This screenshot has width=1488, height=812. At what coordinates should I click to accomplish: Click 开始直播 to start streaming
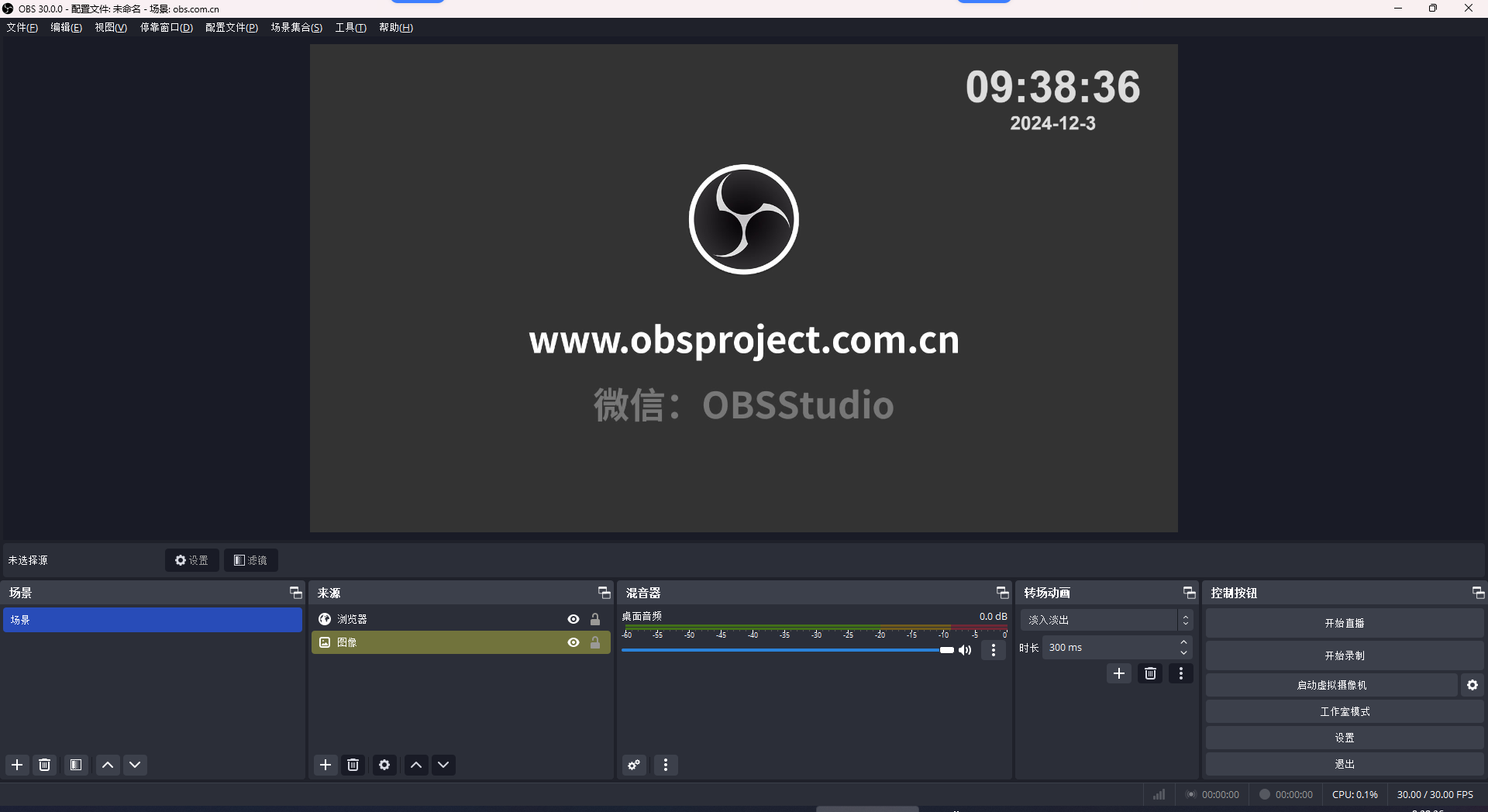[x=1345, y=623]
